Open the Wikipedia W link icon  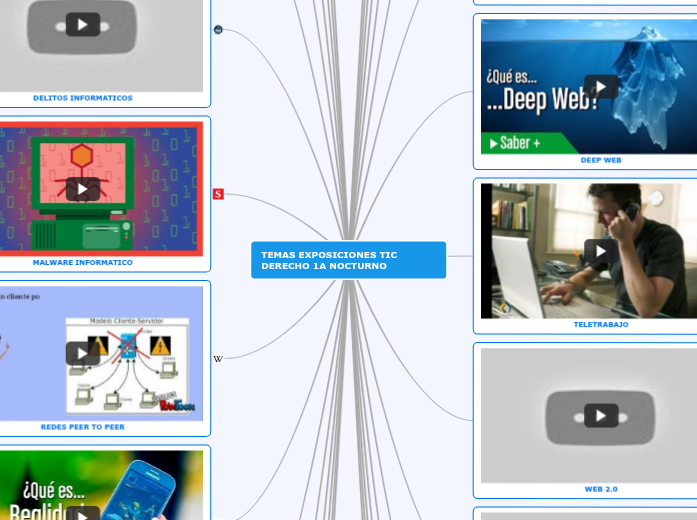pyautogui.click(x=218, y=359)
